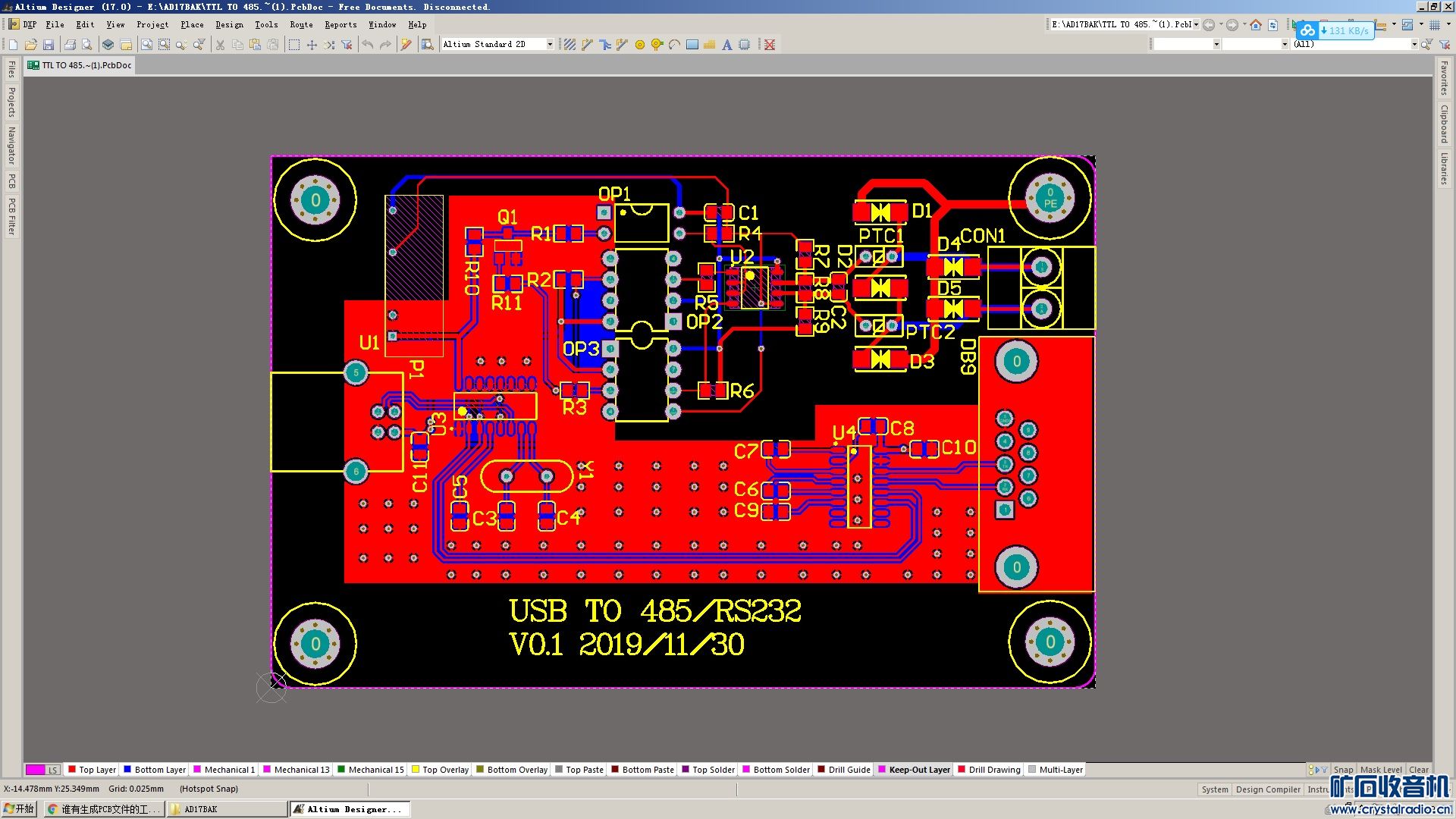Image resolution: width=1456 pixels, height=819 pixels.
Task: Print the PCB document
Action: point(70,45)
